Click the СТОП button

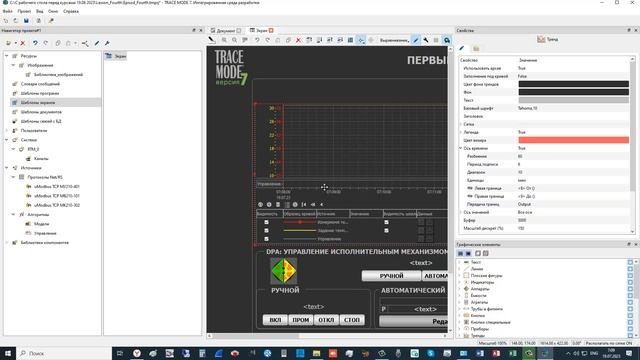click(x=352, y=320)
